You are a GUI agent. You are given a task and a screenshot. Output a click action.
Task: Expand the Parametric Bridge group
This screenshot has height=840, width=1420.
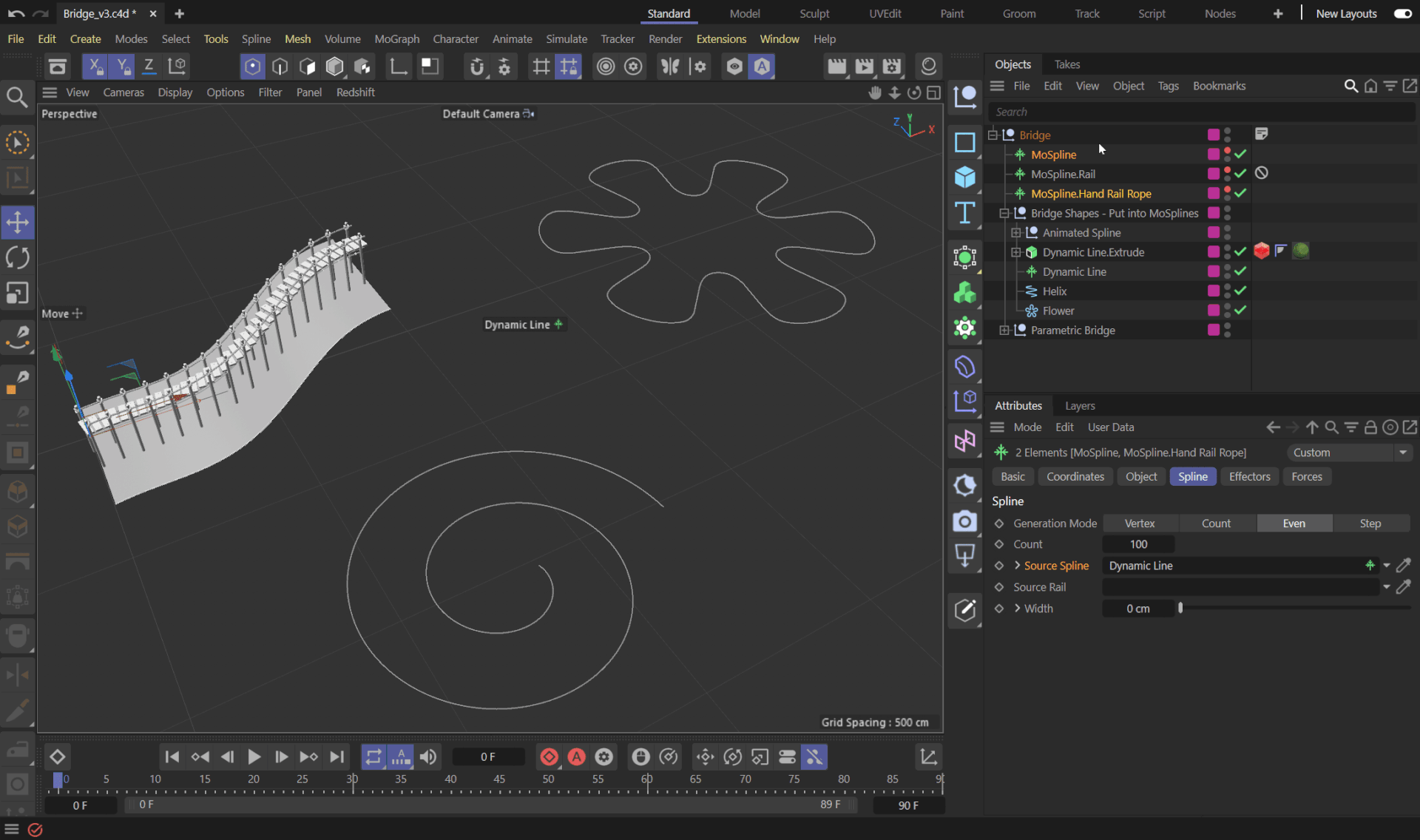click(x=1004, y=331)
